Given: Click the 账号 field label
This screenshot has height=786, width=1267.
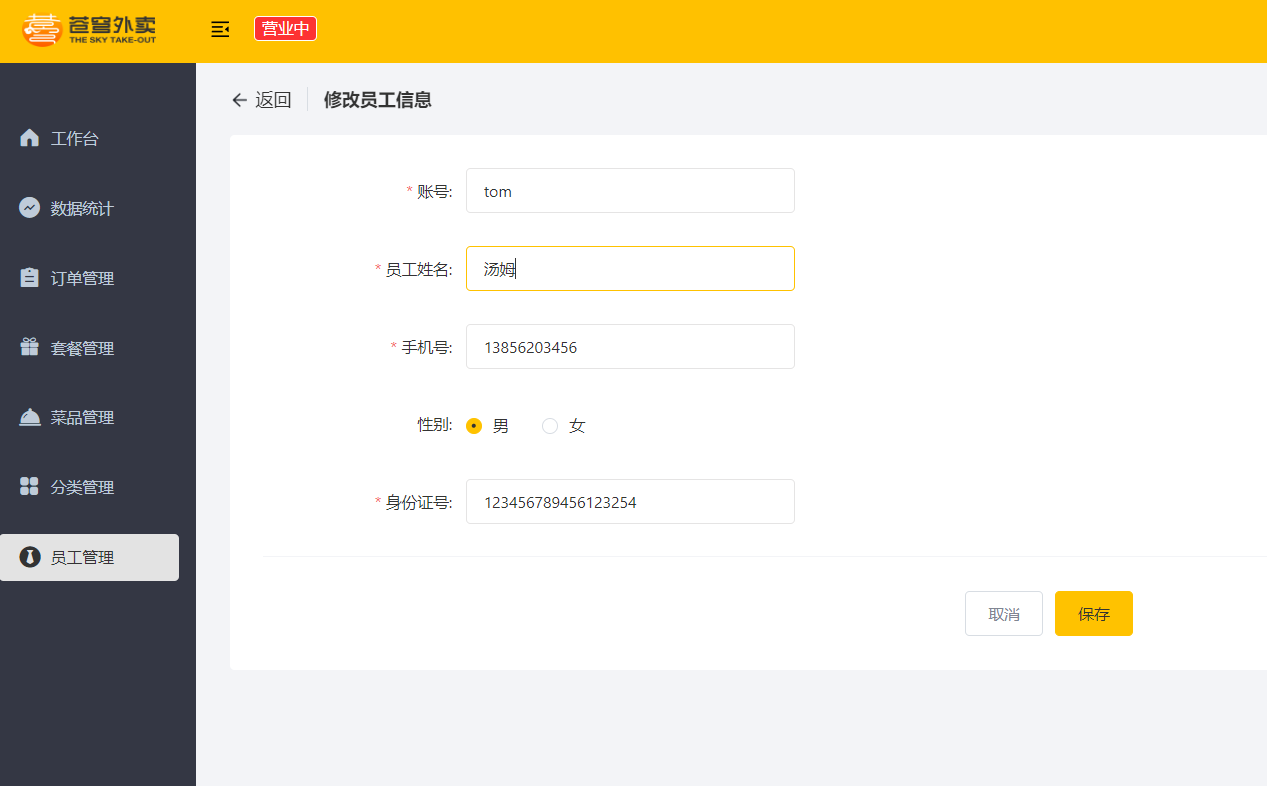Looking at the screenshot, I should tap(434, 191).
